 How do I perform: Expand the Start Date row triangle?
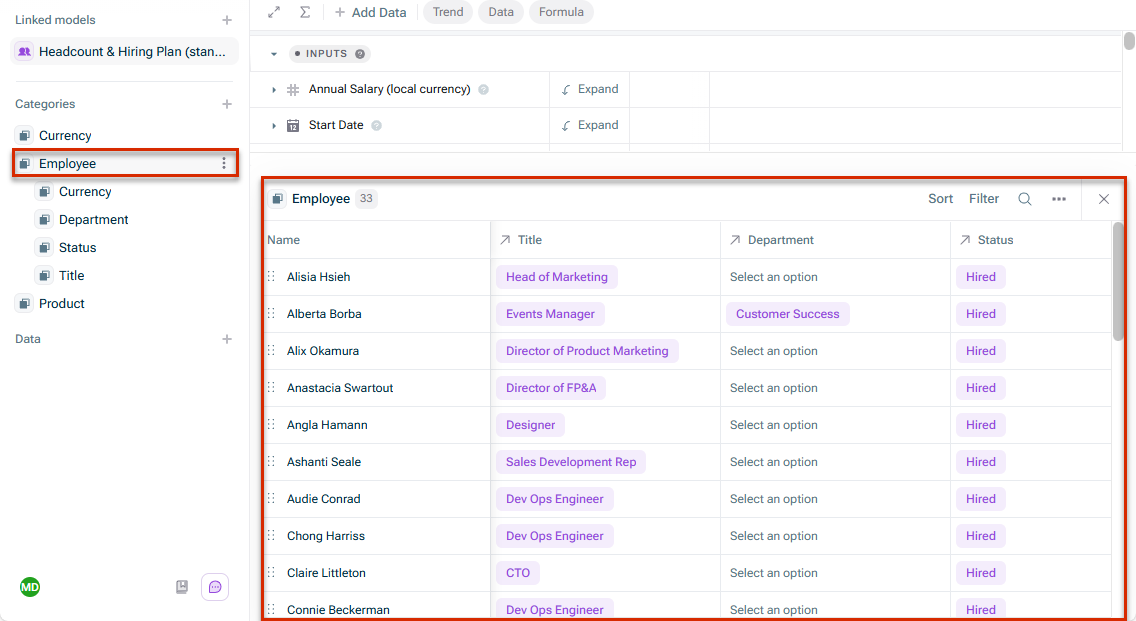(274, 125)
